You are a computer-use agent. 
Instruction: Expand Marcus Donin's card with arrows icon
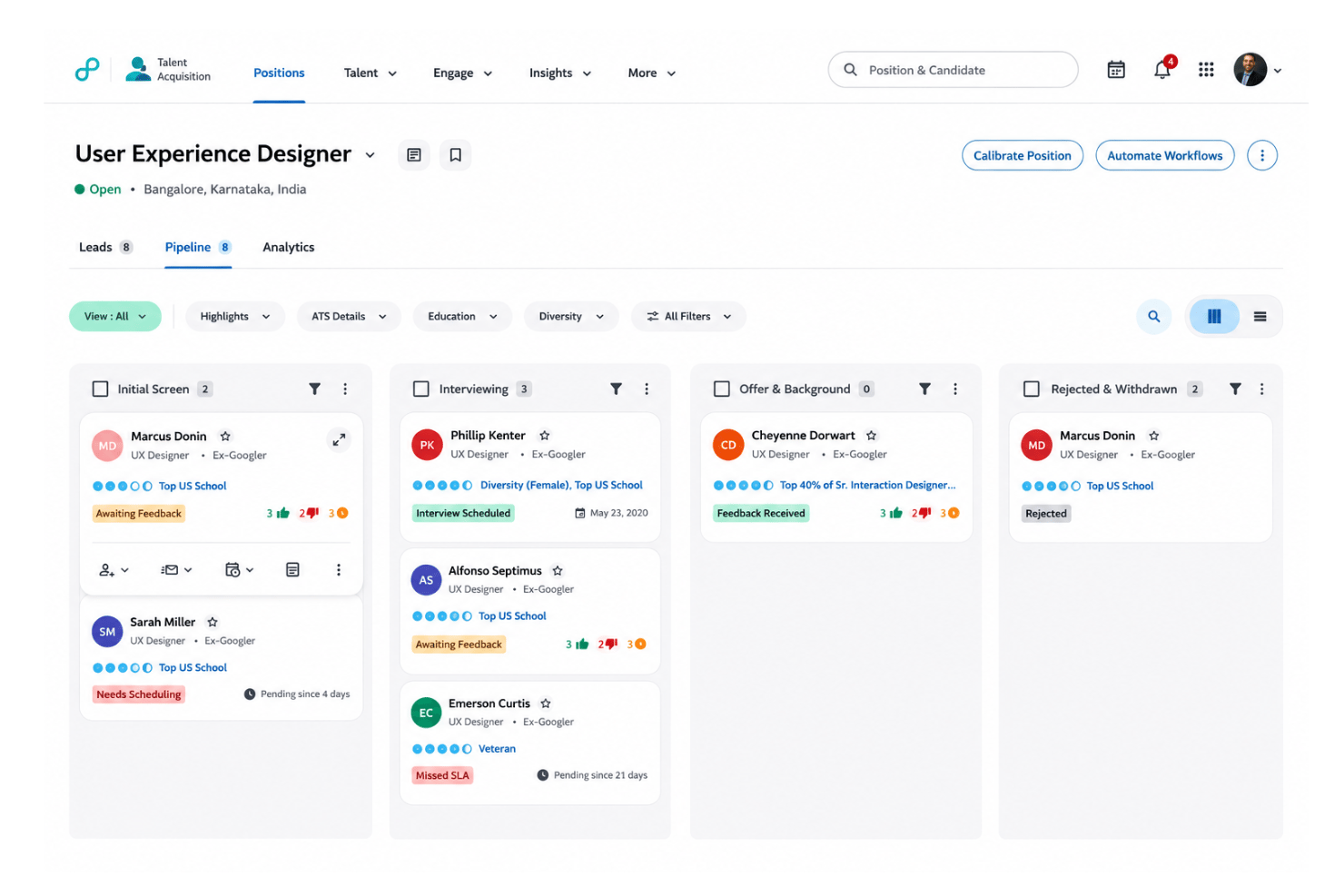339,440
